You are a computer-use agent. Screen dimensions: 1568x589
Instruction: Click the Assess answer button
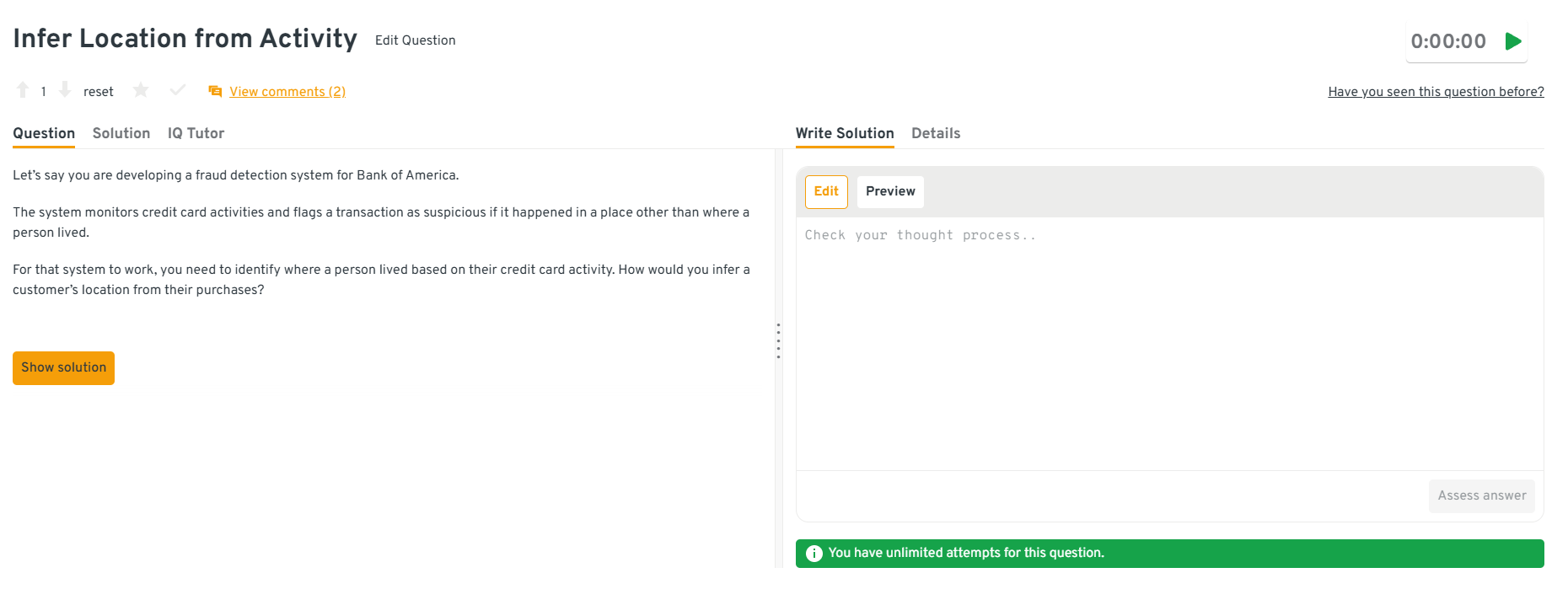[x=1481, y=495]
